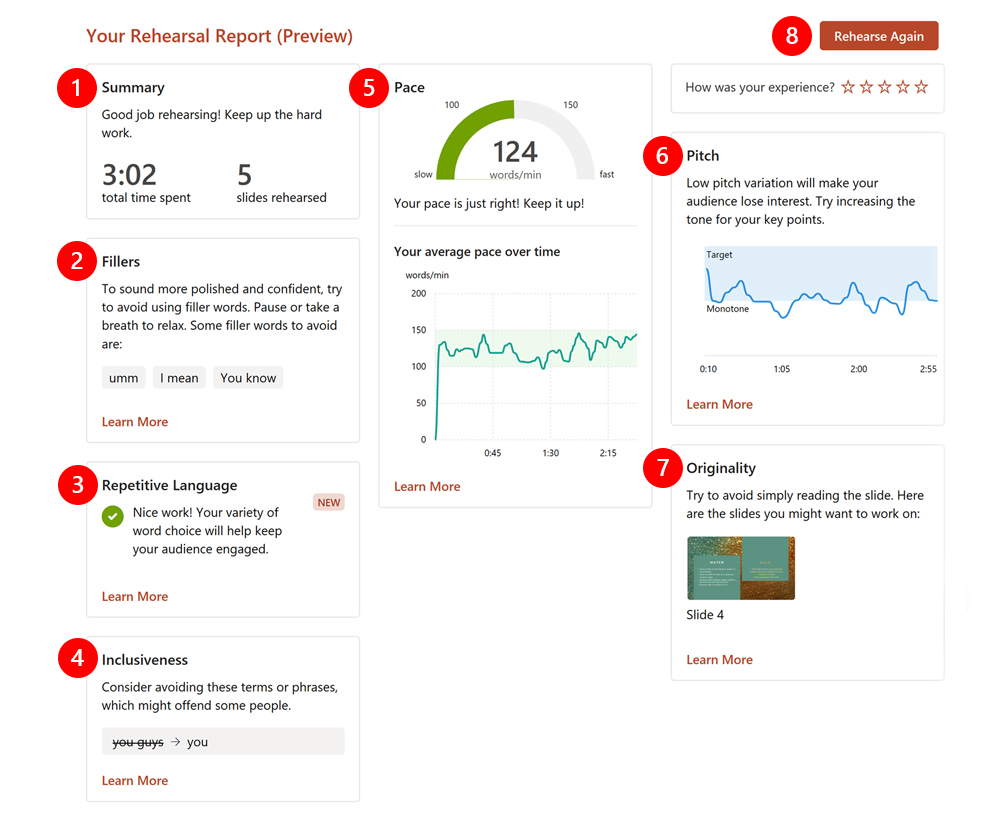Rate your experience five stars
This screenshot has height=821, width=1000.
point(921,87)
